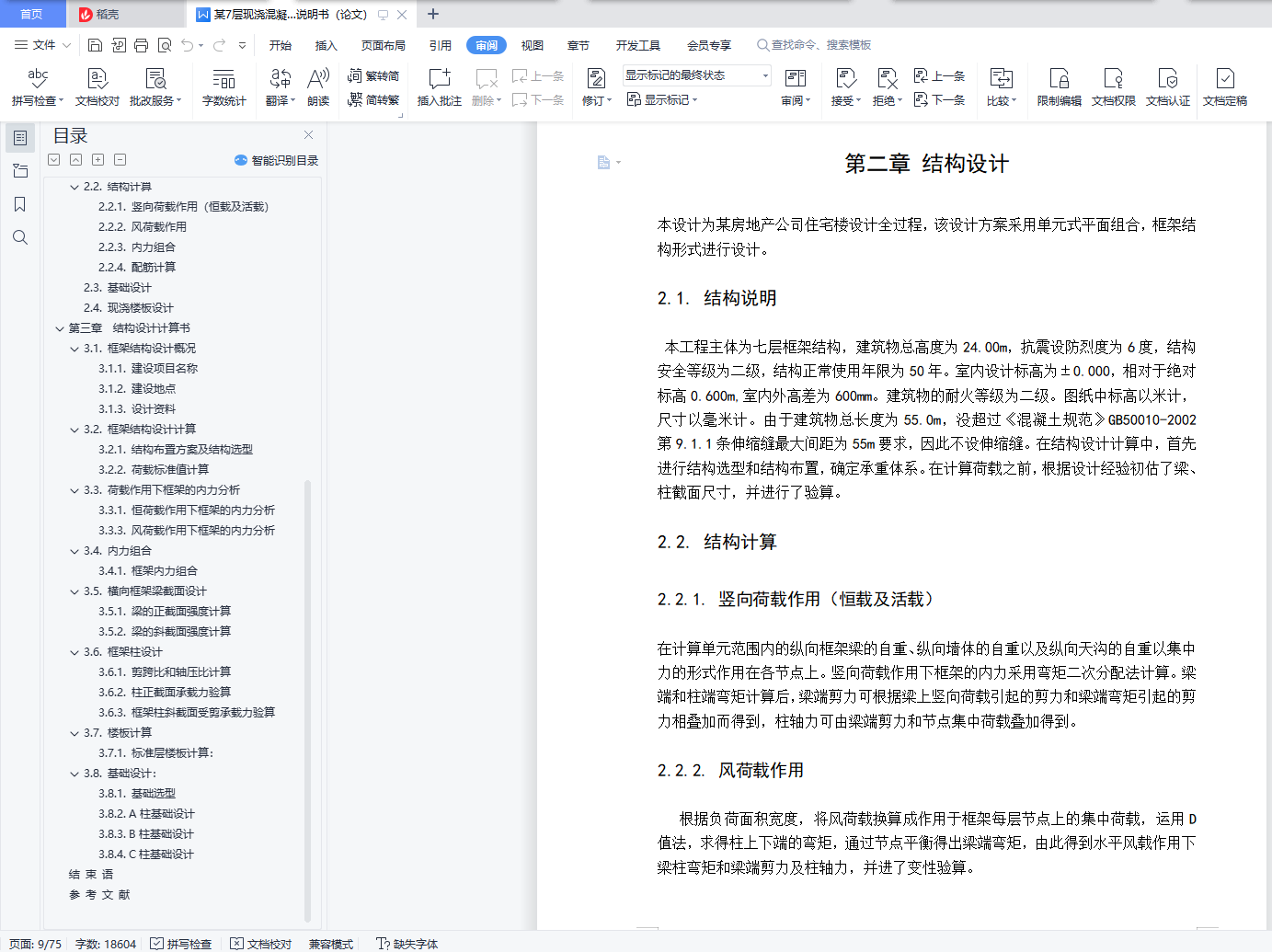Open the 翻译 translate tool
The width and height of the screenshot is (1272, 952).
pos(281,87)
